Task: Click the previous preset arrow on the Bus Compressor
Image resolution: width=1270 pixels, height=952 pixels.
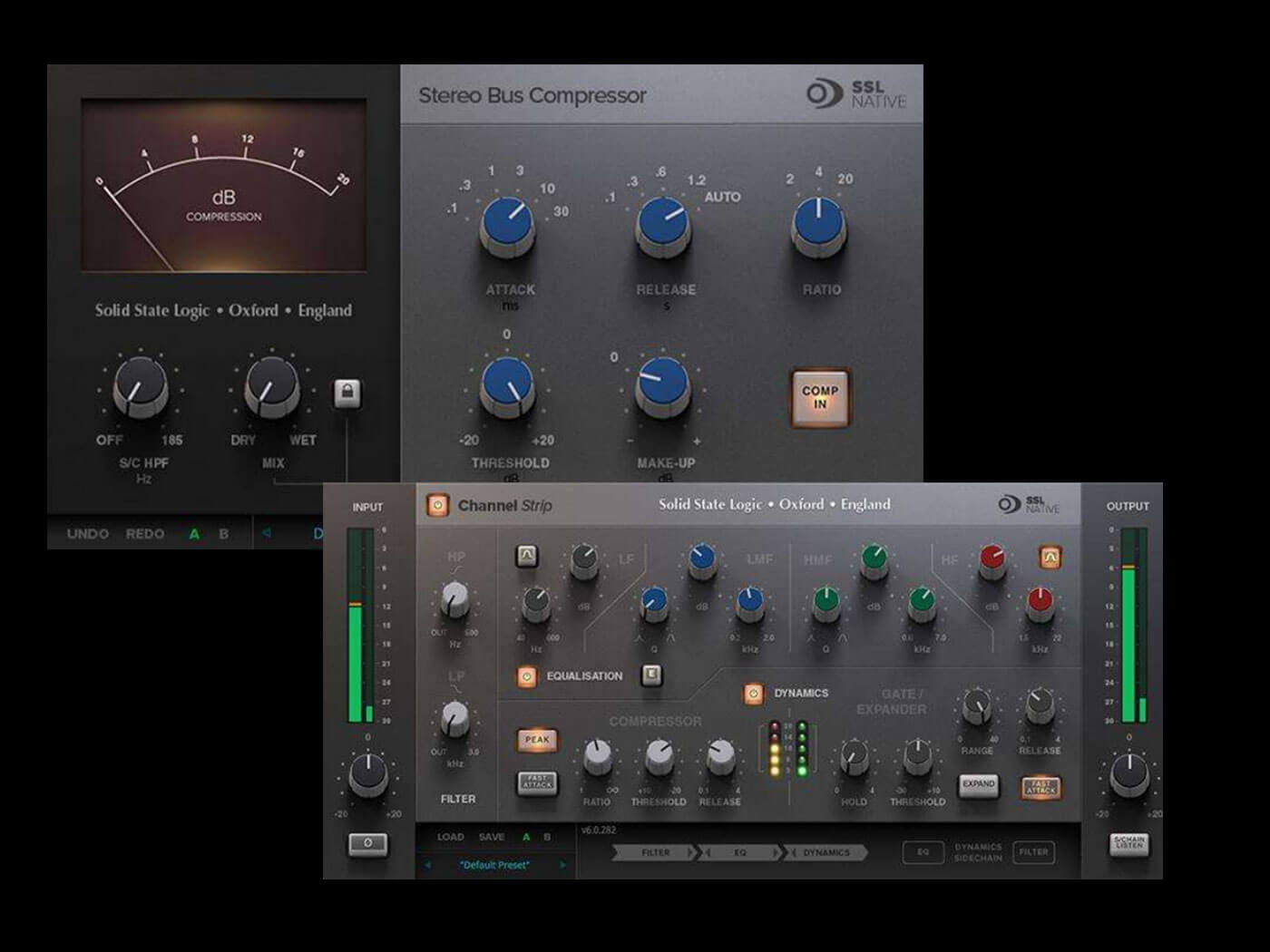Action: pyautogui.click(x=266, y=533)
